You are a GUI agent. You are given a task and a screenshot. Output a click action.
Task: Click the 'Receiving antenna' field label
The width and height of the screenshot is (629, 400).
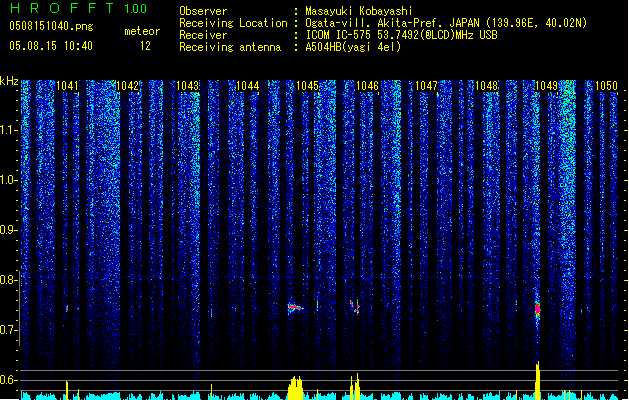(230, 47)
